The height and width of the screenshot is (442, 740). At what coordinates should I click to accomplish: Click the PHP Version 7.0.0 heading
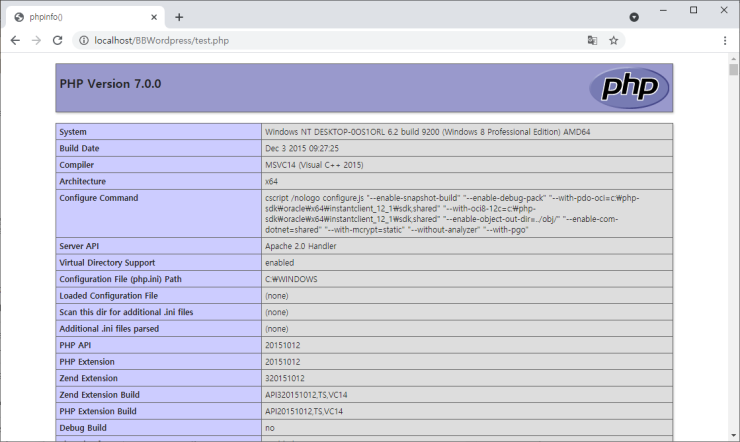click(110, 84)
